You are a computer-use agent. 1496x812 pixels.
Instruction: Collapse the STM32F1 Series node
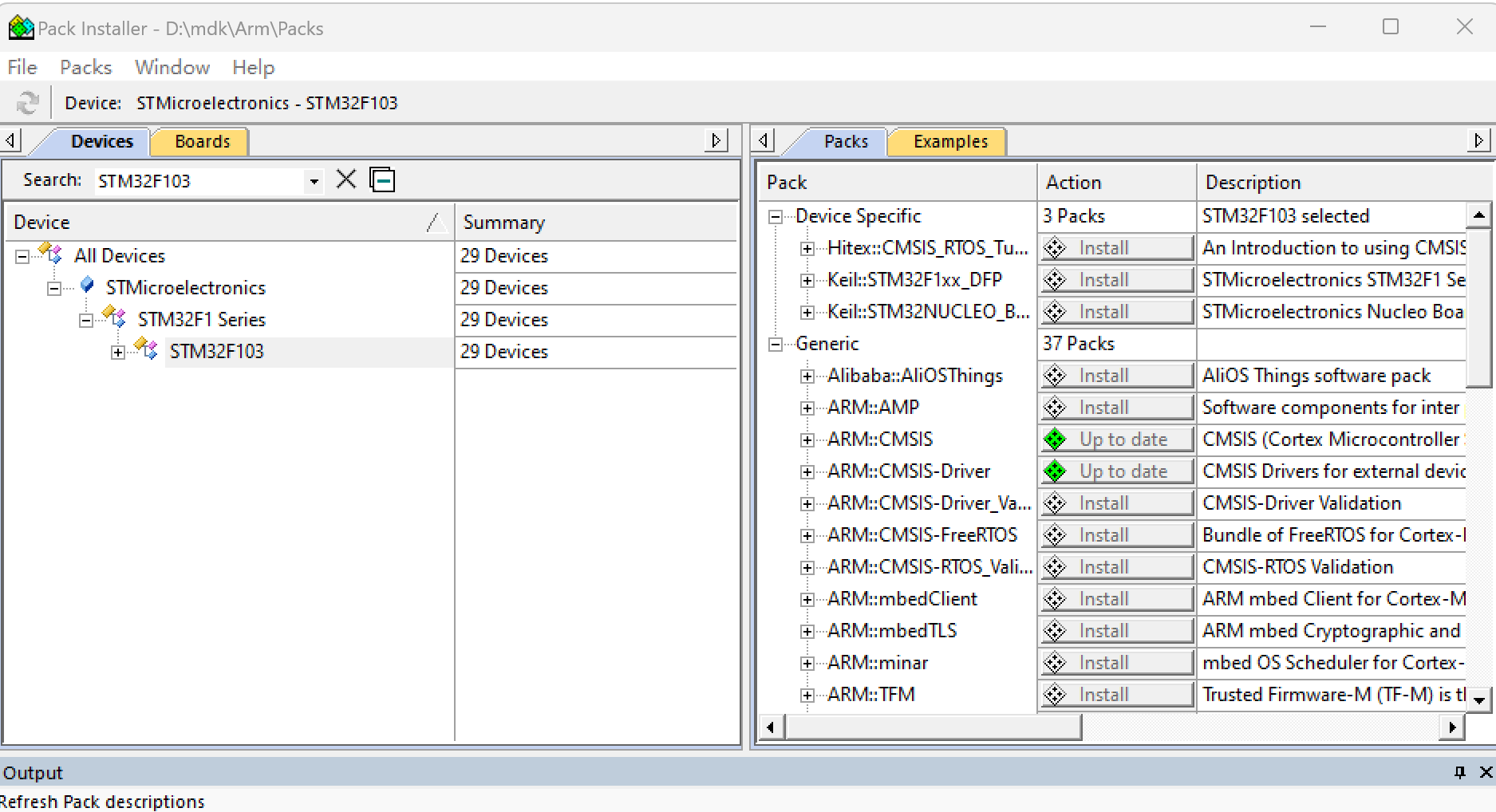pos(86,321)
